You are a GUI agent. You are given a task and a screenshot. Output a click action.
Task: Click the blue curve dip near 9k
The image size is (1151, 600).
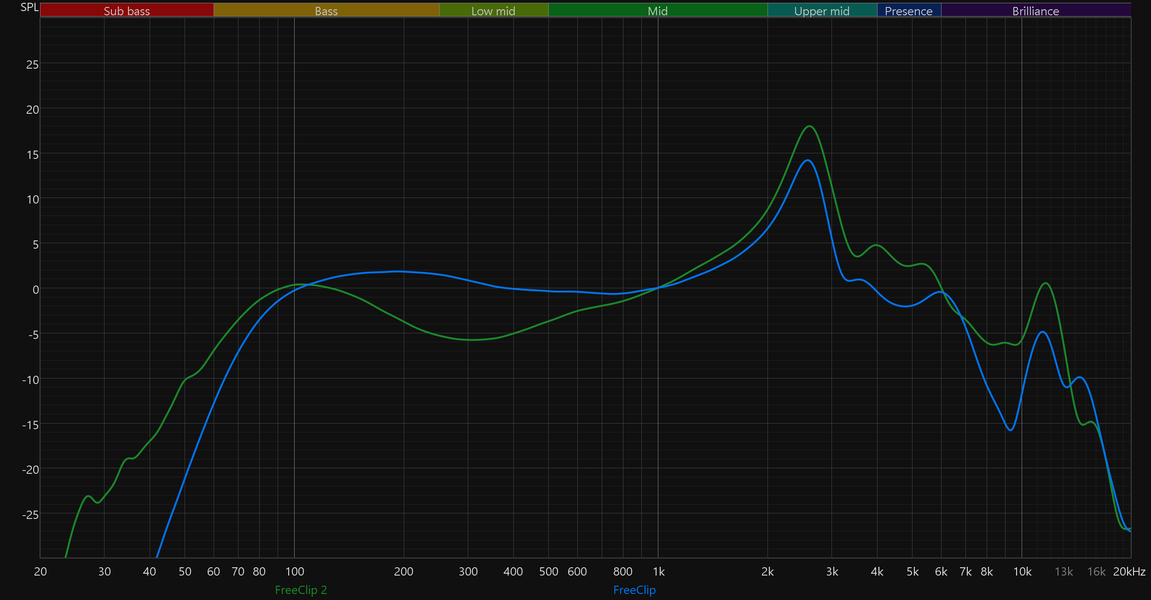point(1011,430)
